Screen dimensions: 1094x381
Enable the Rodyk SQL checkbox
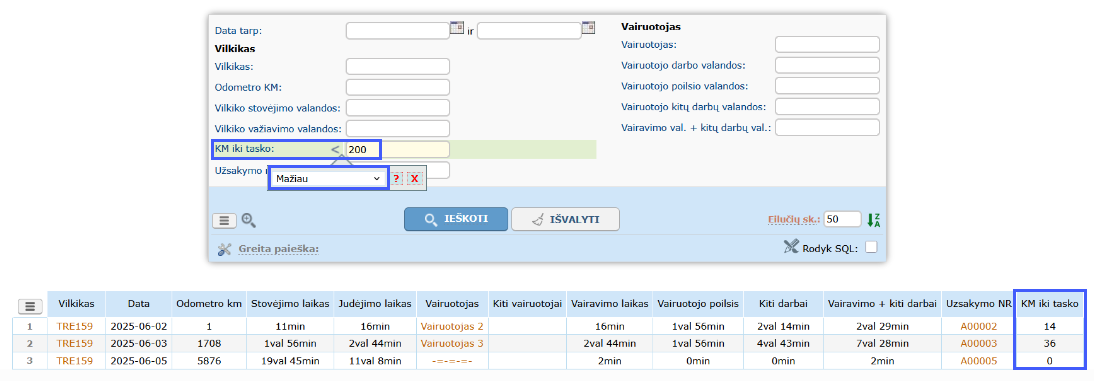tap(871, 246)
